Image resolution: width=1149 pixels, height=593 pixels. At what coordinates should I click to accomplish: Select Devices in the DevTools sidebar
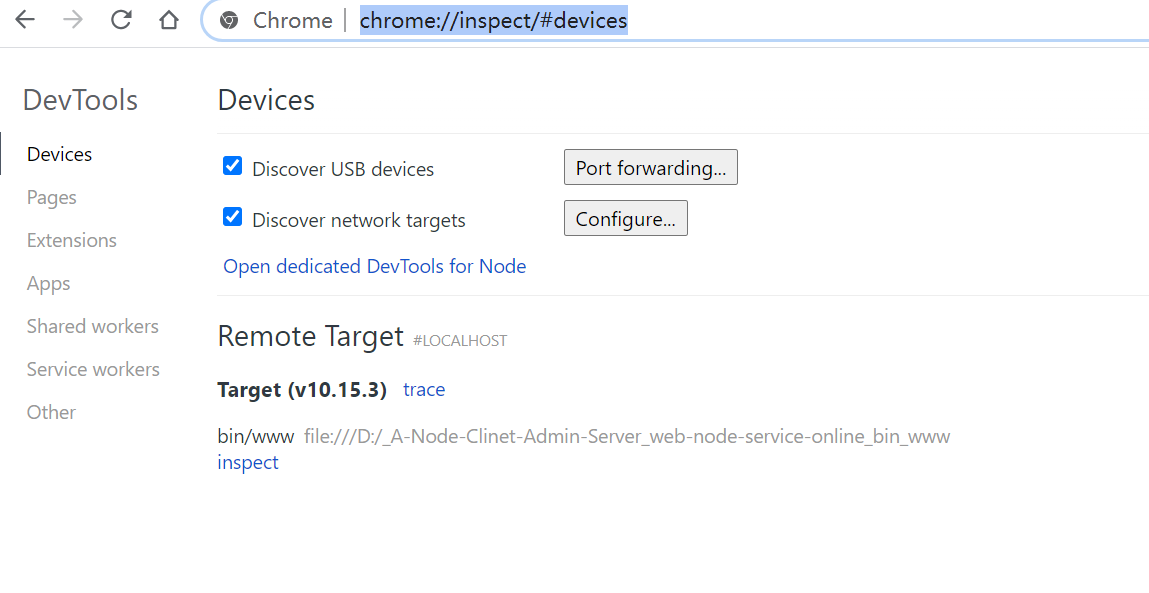point(59,154)
